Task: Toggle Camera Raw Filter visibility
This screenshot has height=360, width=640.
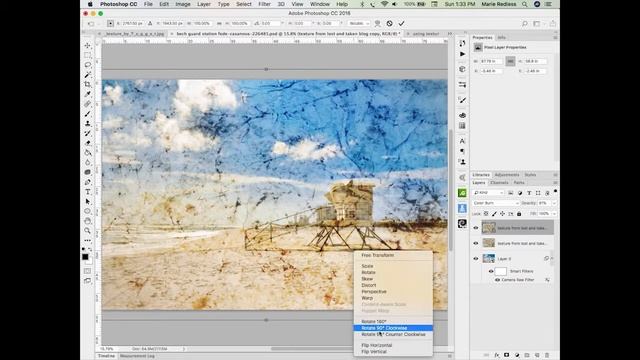Action: click(x=497, y=280)
